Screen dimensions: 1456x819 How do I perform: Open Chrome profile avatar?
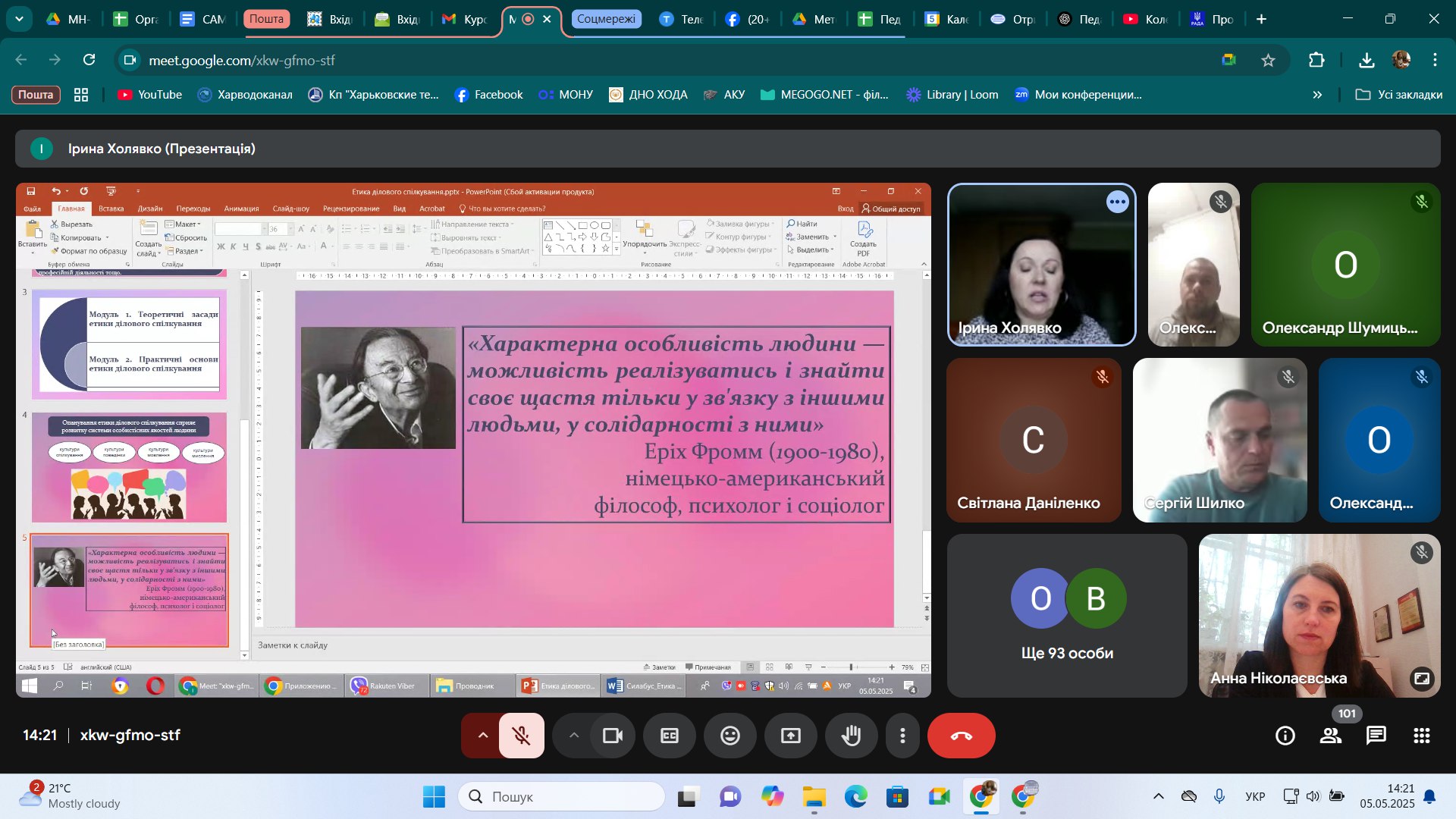1401,60
